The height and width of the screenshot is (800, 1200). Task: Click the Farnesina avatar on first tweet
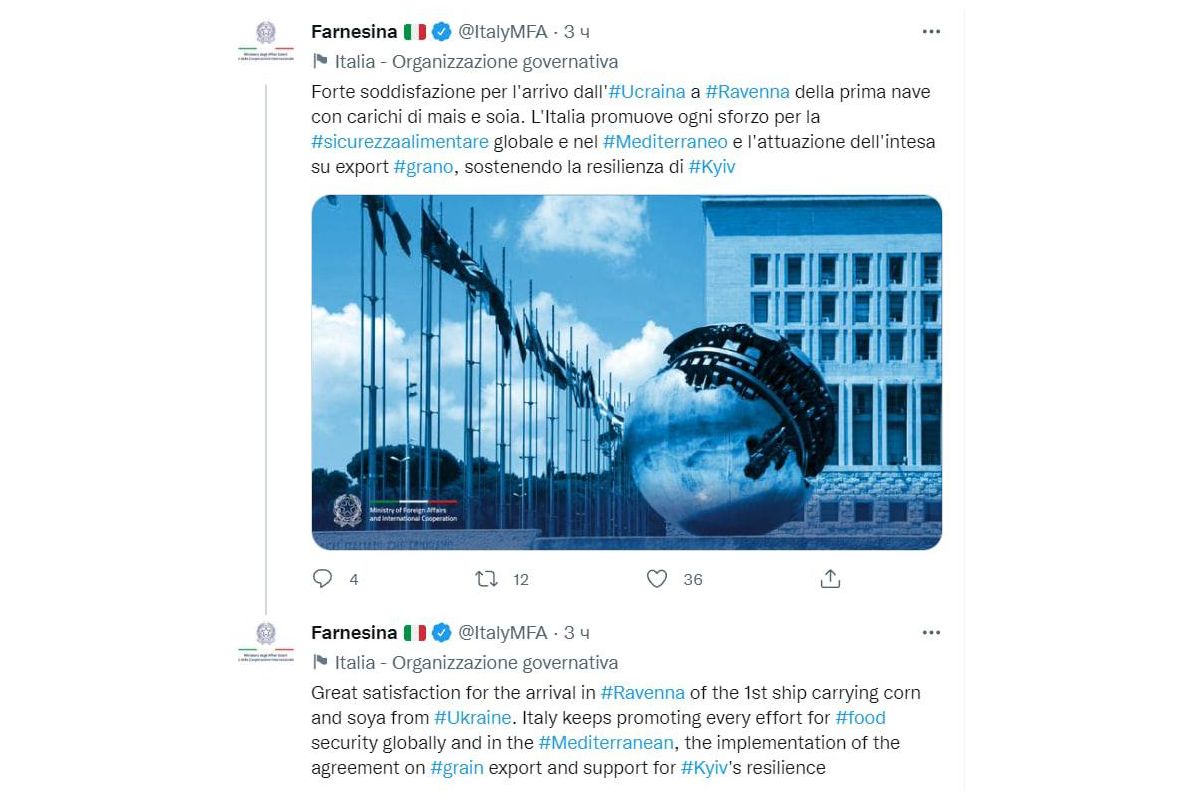point(265,39)
